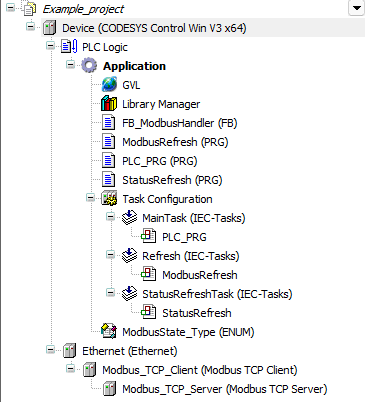Click the PLC_PRG (PRG) document icon
Image resolution: width=365 pixels, height=402 pixels.
pos(109,161)
